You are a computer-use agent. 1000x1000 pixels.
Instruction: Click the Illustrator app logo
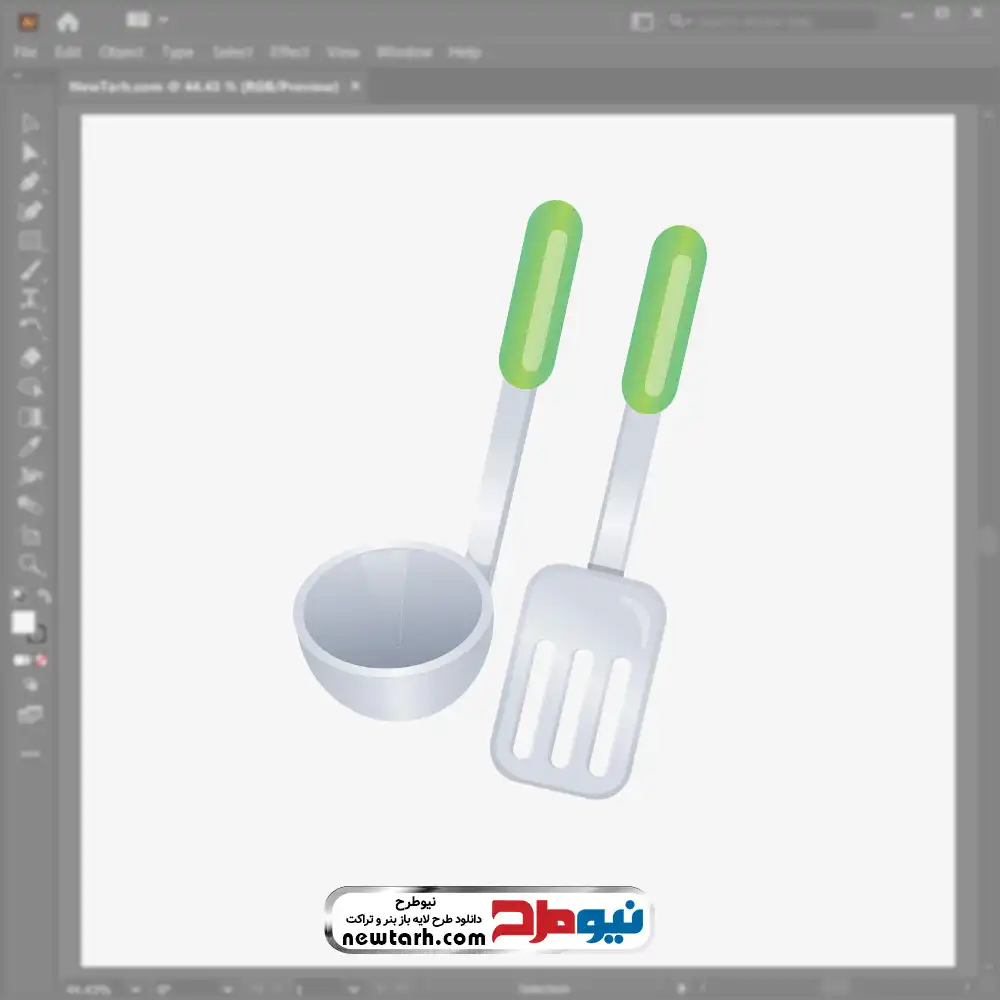click(29, 22)
